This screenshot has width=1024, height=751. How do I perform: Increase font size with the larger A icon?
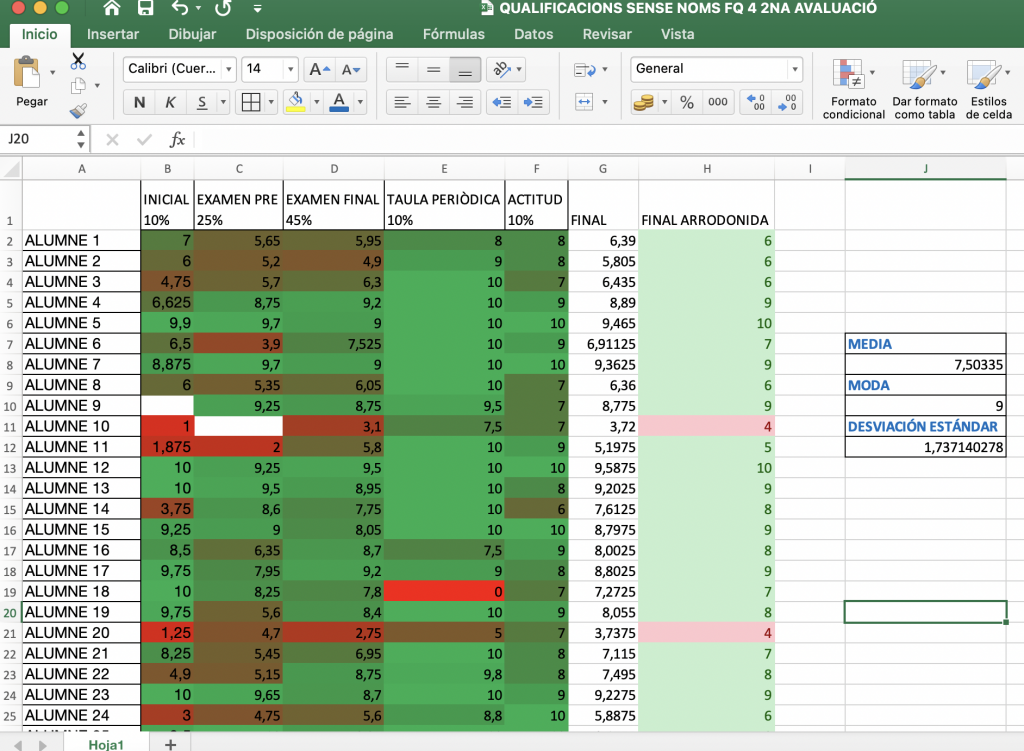point(318,69)
